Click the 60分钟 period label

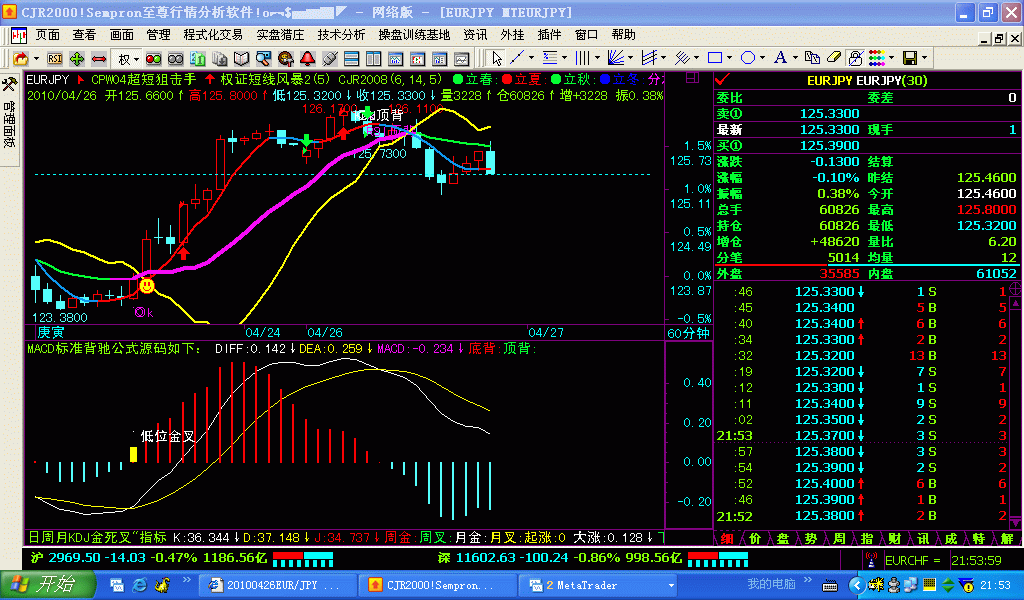coord(689,333)
